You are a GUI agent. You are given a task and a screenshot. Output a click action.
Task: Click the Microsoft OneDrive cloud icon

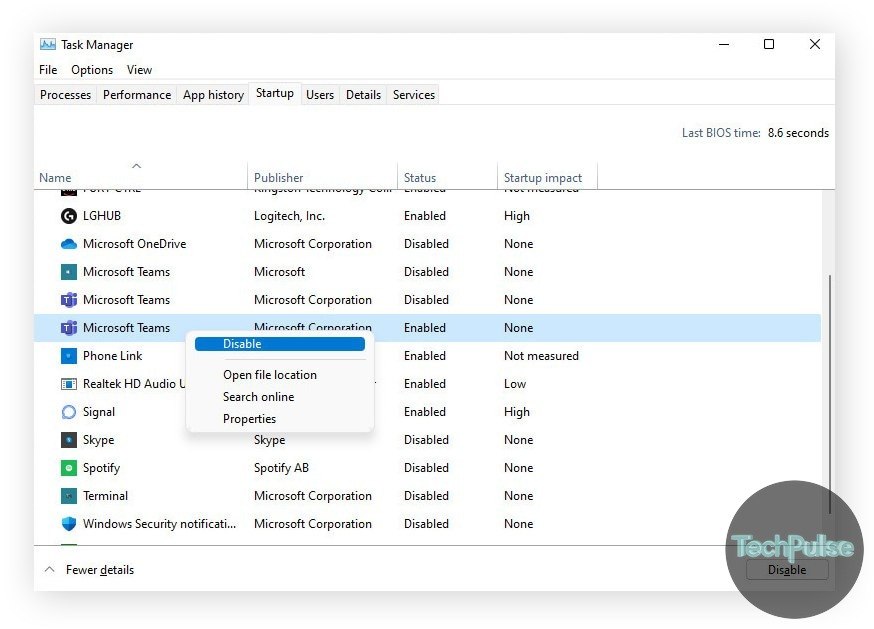[x=69, y=244]
